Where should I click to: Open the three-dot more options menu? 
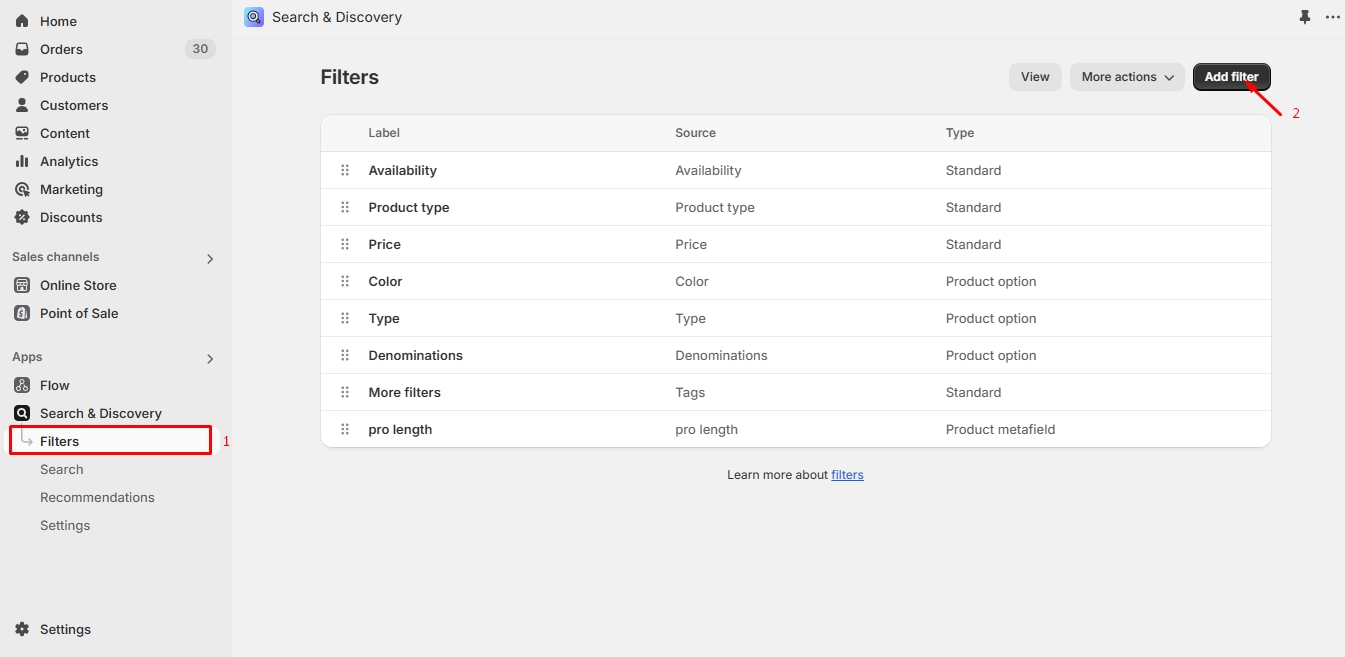coord(1332,17)
